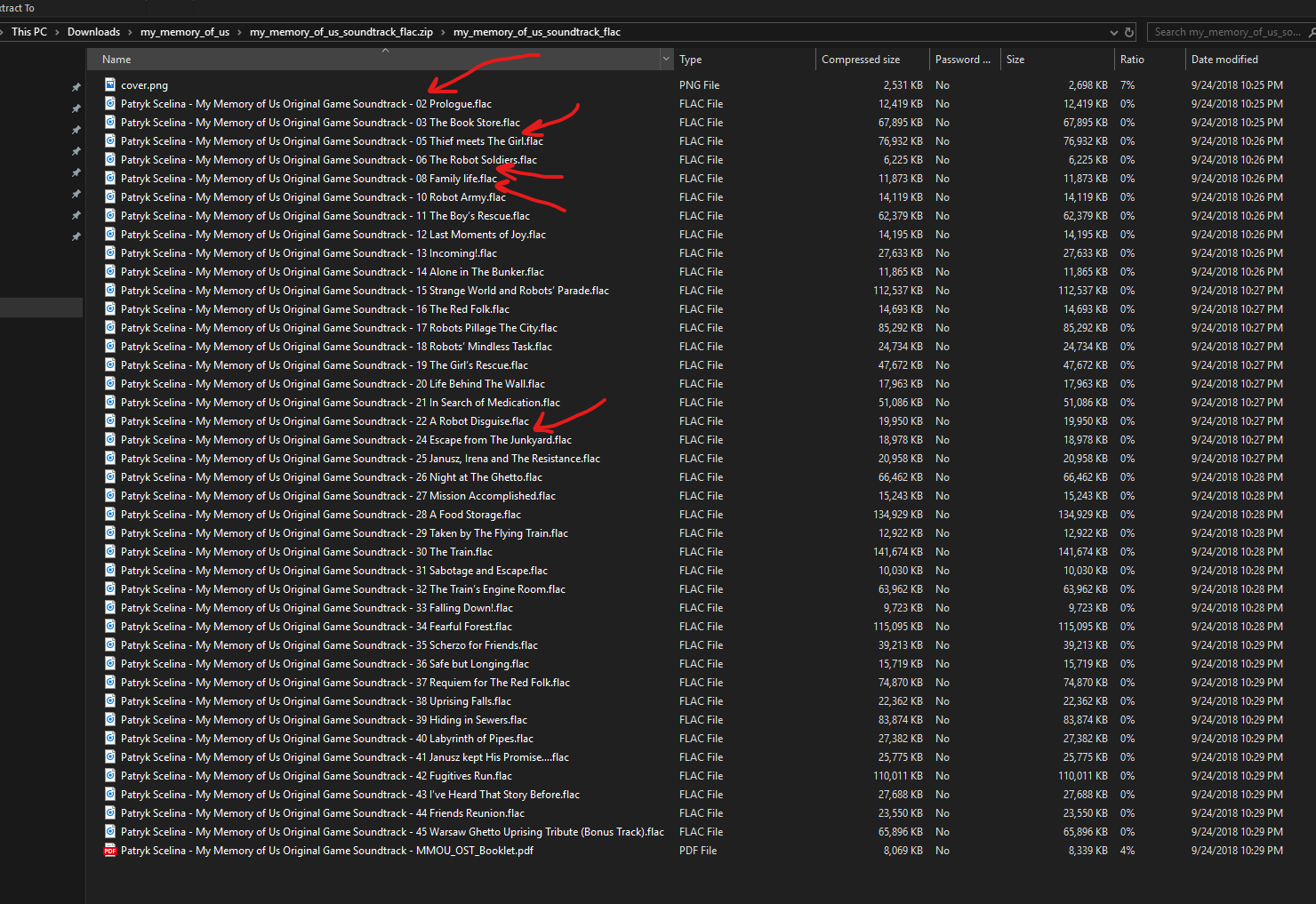1316x904 pixels.
Task: Sort by the Name column header
Action: point(373,60)
